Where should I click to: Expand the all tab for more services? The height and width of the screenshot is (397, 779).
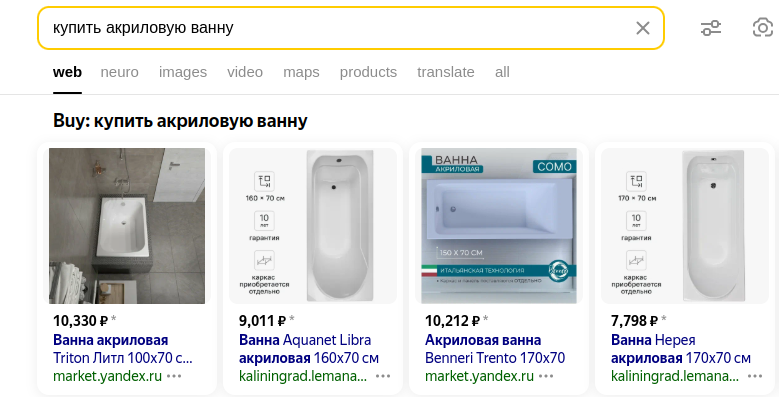coord(502,73)
